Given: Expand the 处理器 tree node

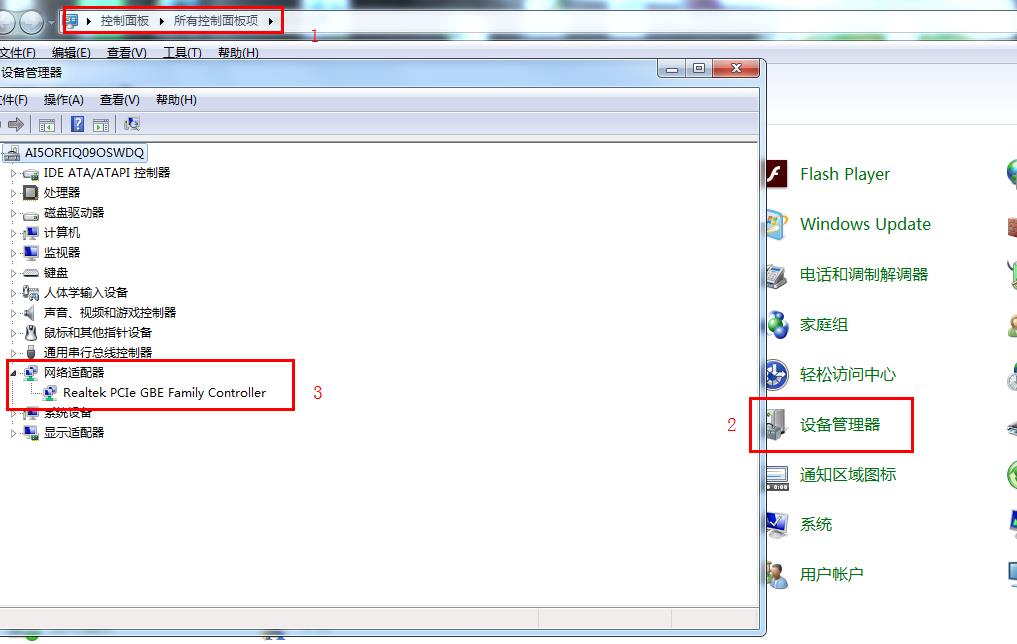Looking at the screenshot, I should pyautogui.click(x=13, y=193).
